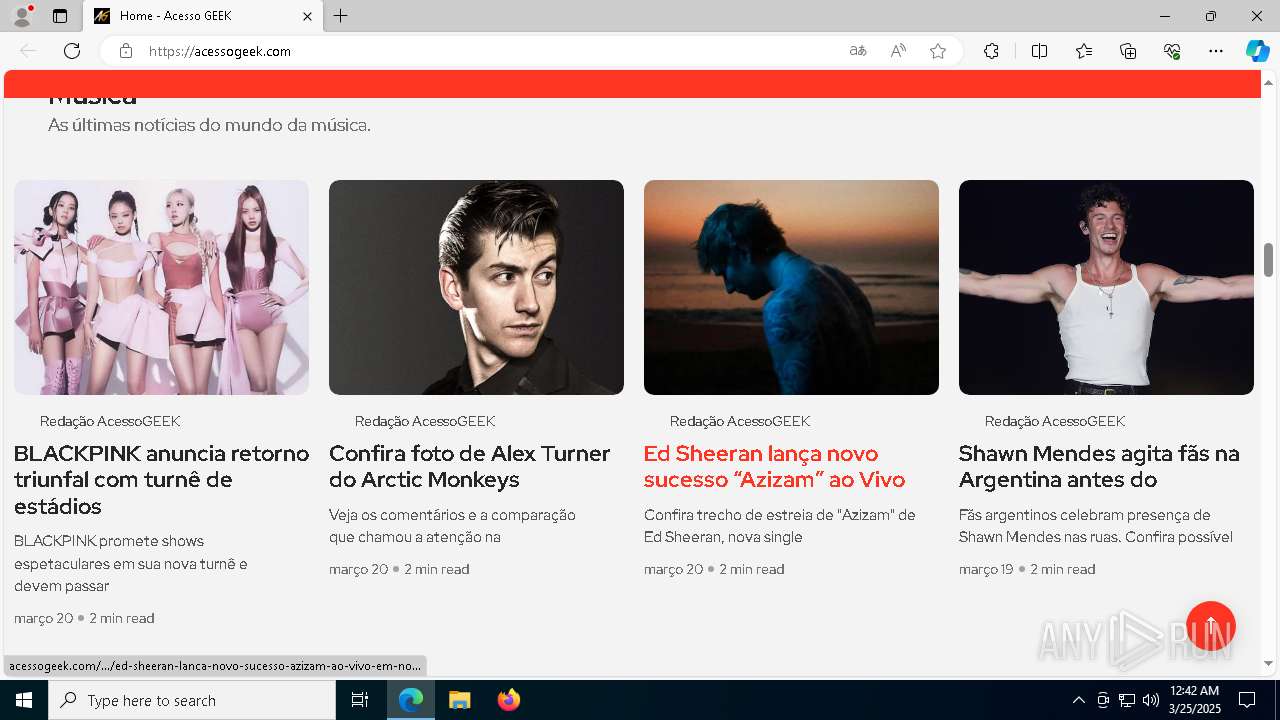Open clock showing 12:42 AM
Screen dimensions: 1280x720
click(1194, 700)
